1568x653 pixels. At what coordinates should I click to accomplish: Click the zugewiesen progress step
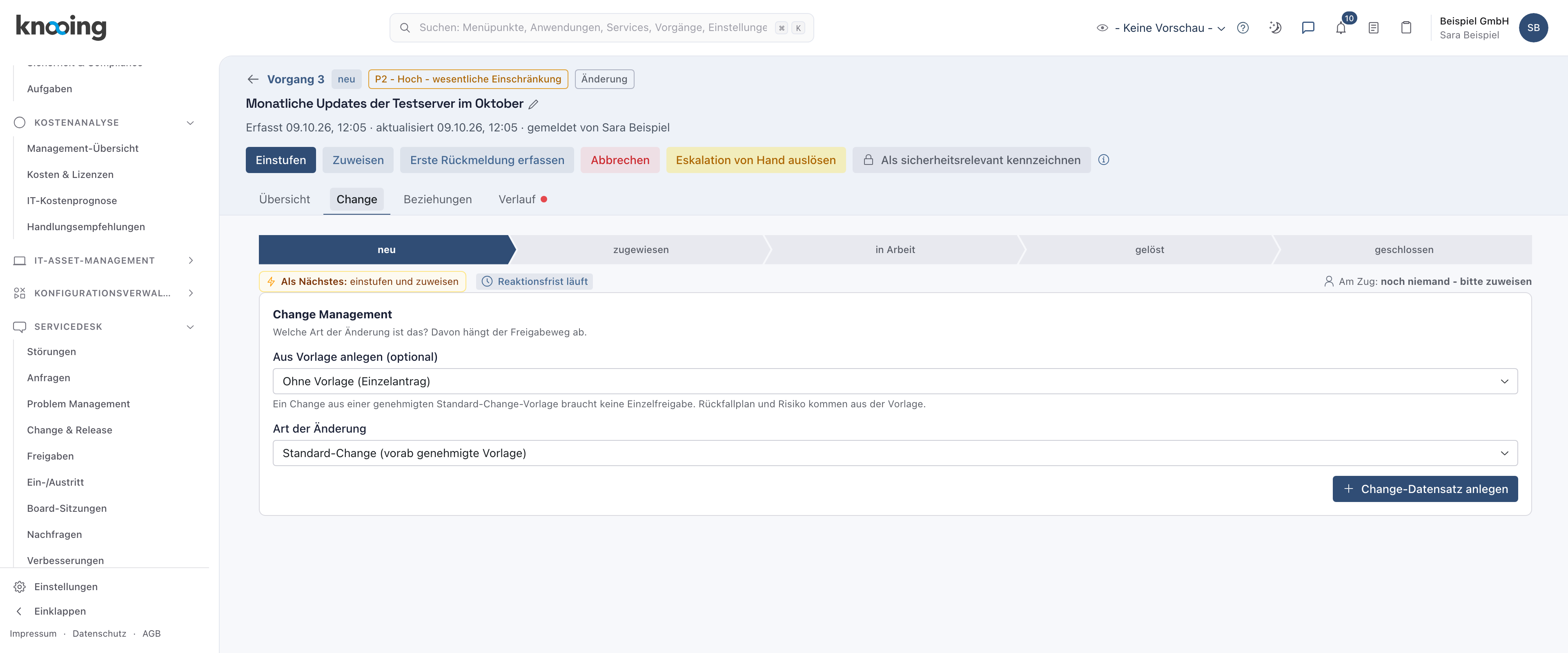(640, 249)
